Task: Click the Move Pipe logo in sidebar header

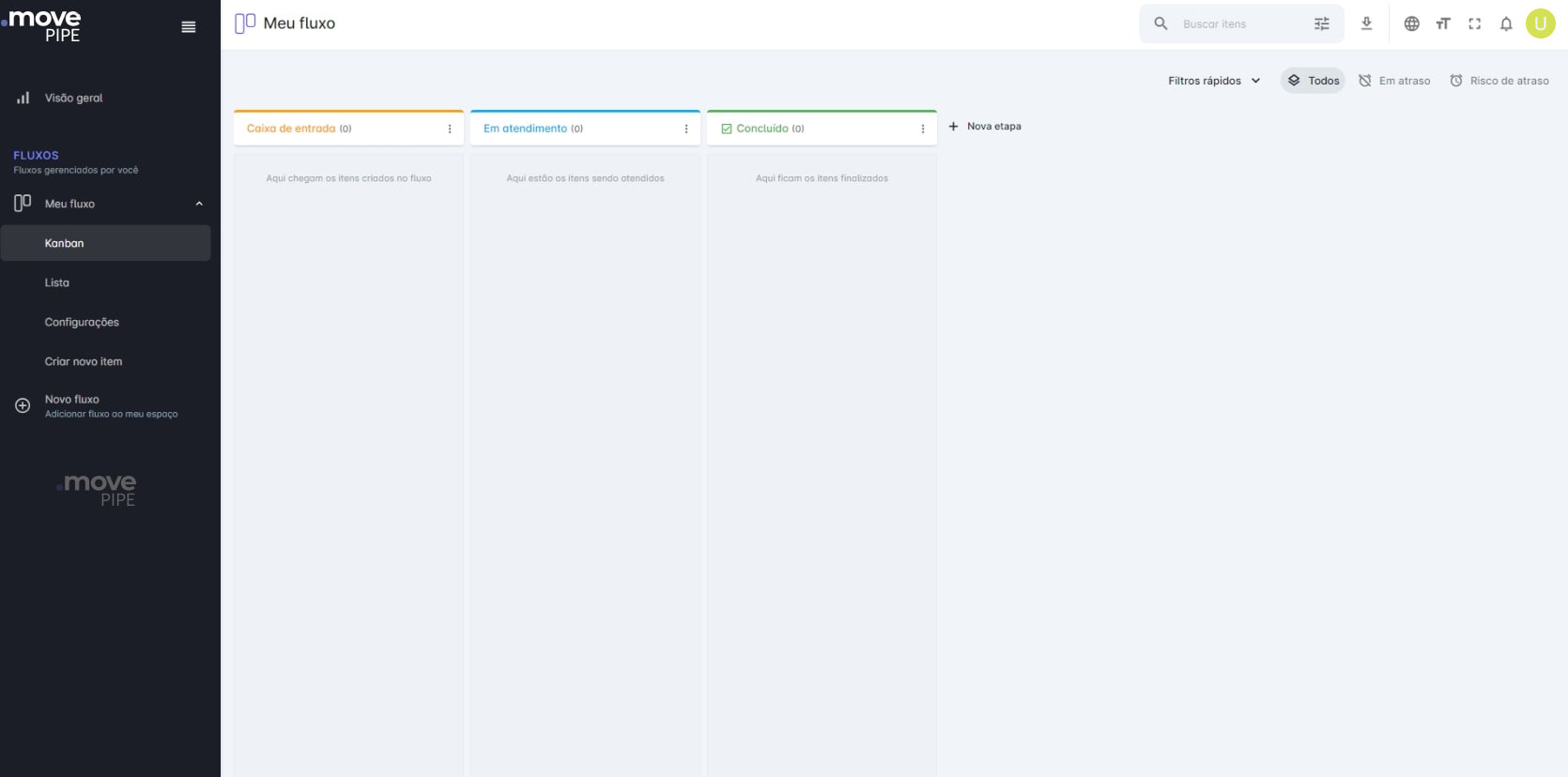Action: point(41,26)
